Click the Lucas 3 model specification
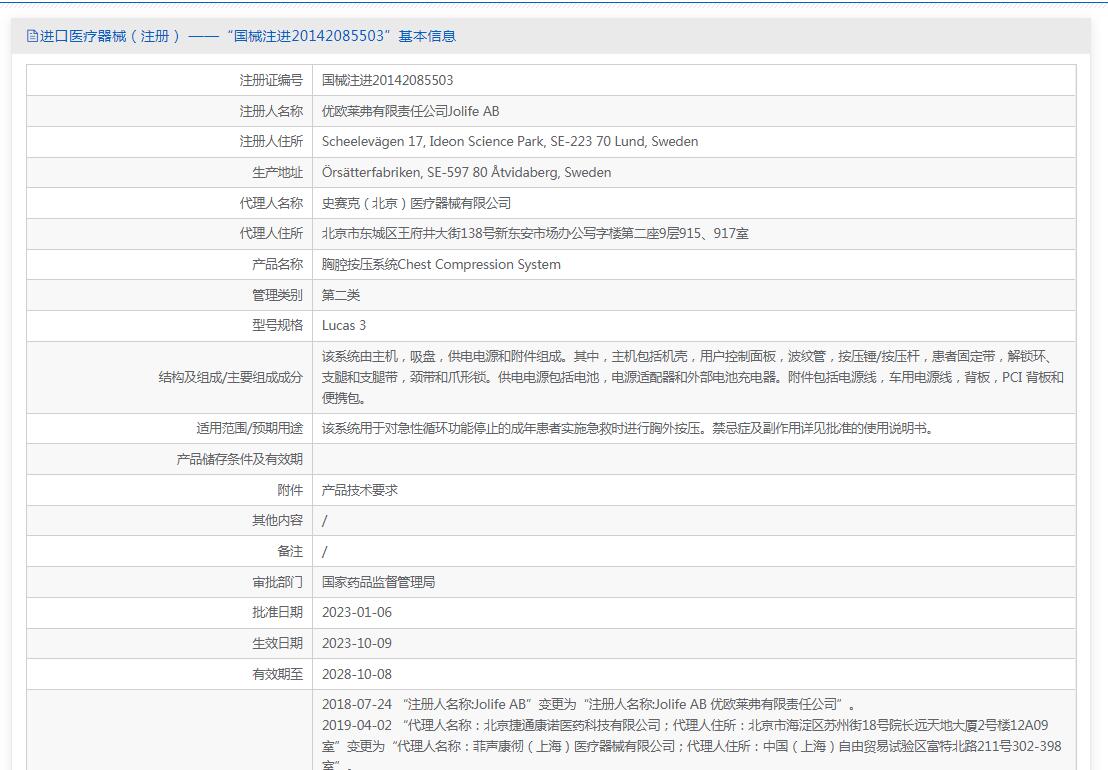This screenshot has width=1108, height=770. [x=344, y=326]
